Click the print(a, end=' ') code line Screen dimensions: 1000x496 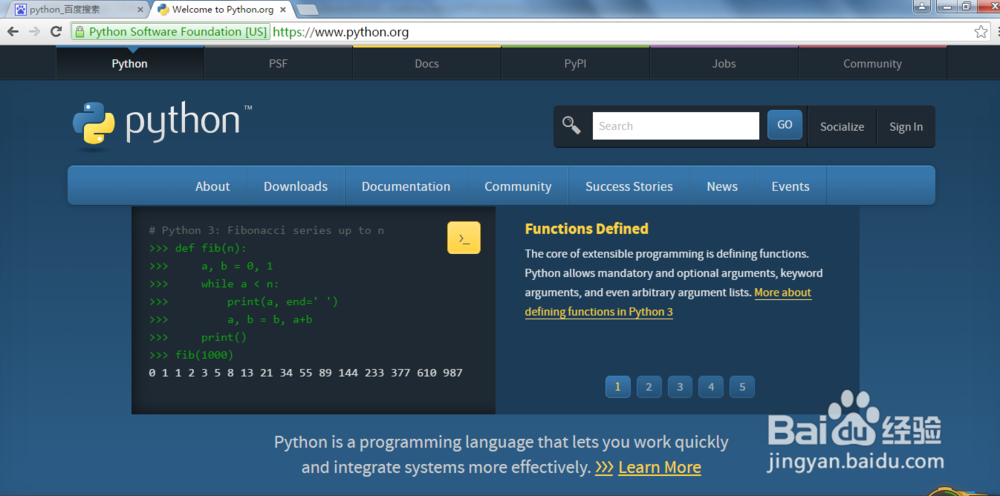pos(283,302)
